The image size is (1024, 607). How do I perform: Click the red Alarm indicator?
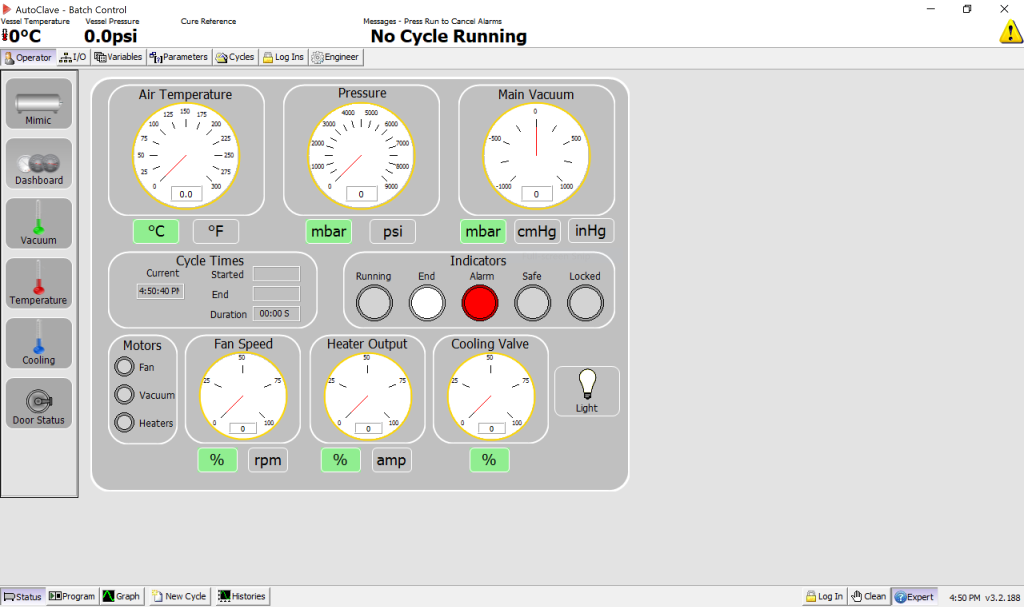pyautogui.click(x=479, y=302)
